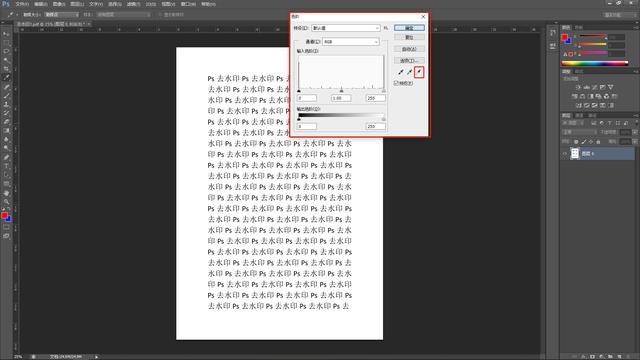640x360 pixels.
Task: Open the collapsed History panel icon
Action: click(x=553, y=33)
